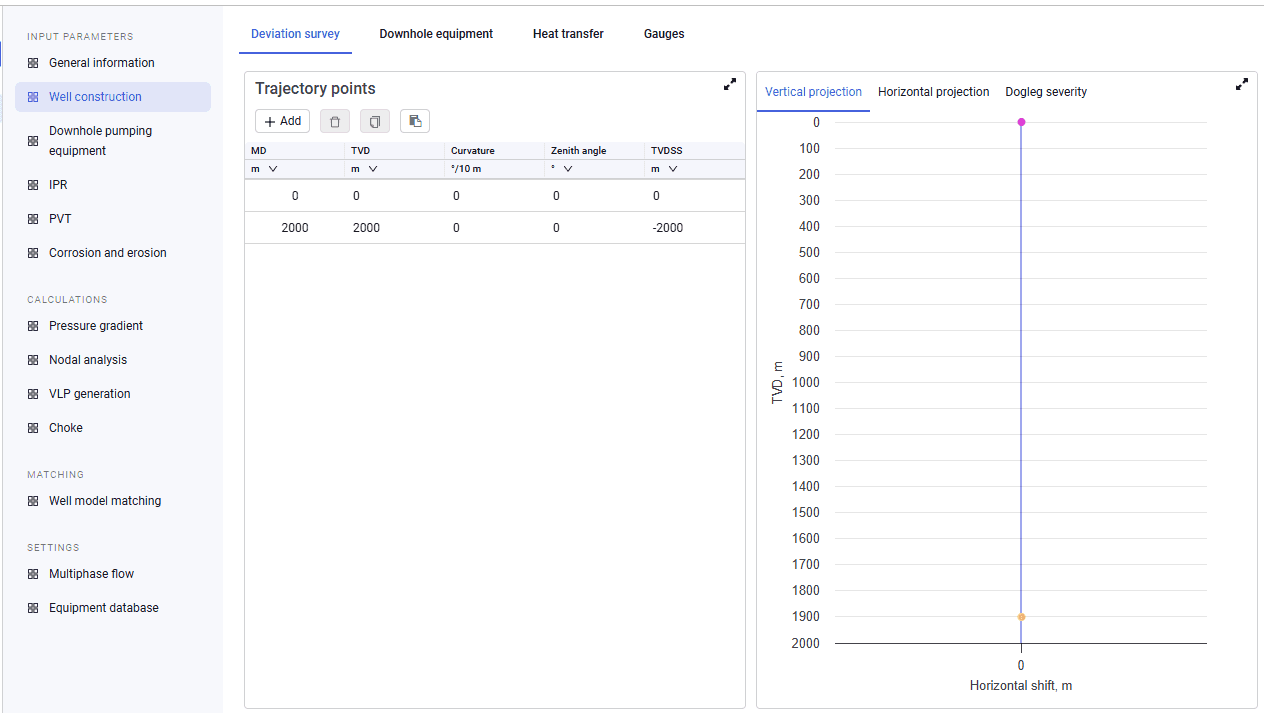Open the TVD unit dropdown
Screen dimensions: 1264x713
pos(365,169)
